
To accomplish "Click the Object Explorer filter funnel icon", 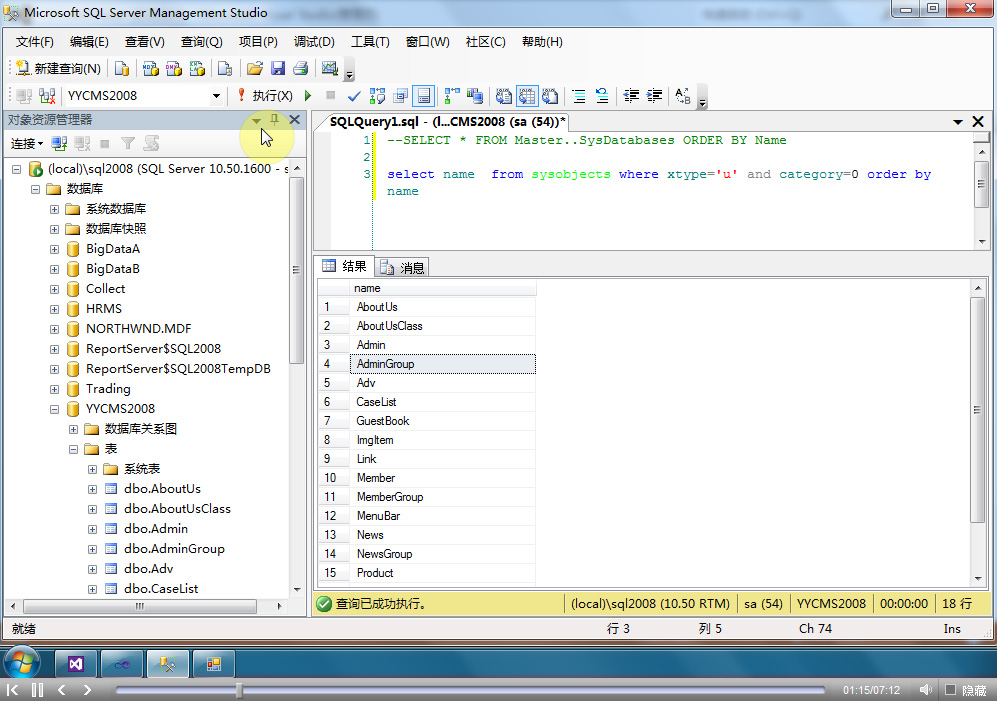I will (x=128, y=144).
